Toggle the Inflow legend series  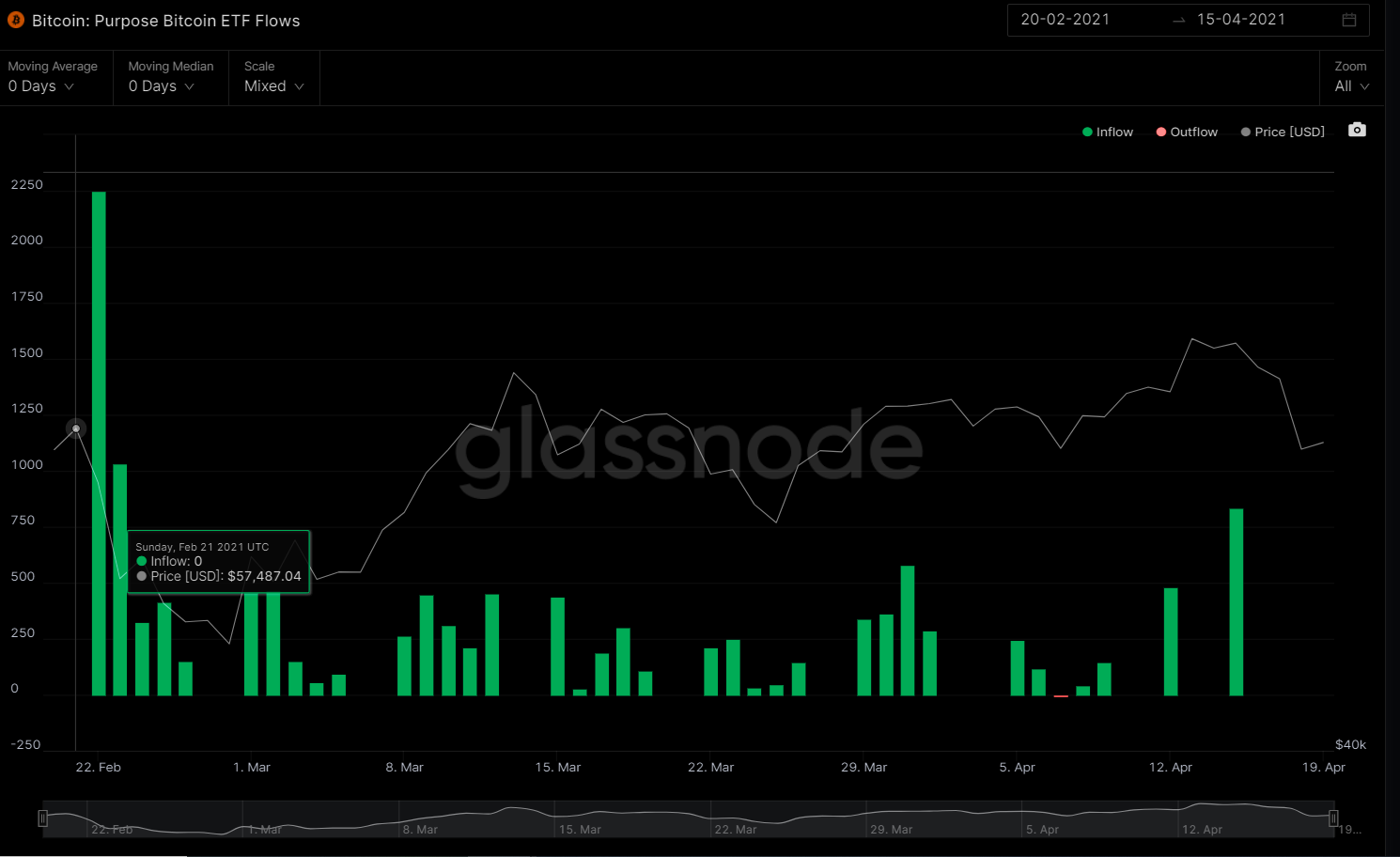(1108, 132)
